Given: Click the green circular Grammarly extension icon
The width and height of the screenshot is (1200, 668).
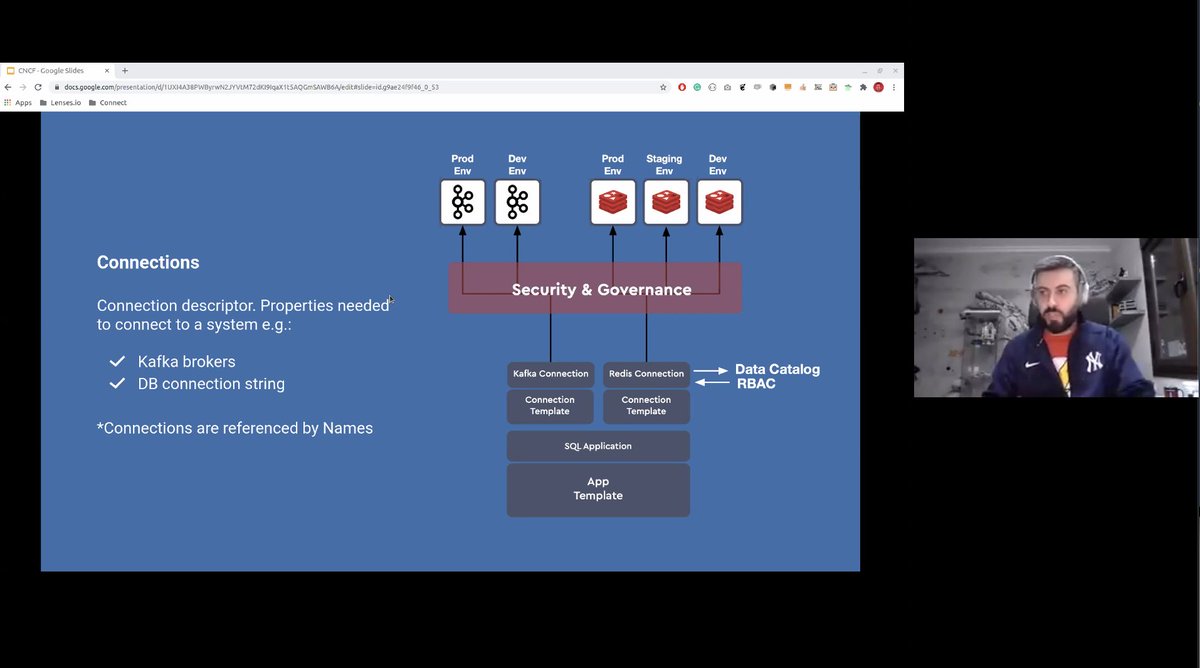Looking at the screenshot, I should (x=697, y=87).
